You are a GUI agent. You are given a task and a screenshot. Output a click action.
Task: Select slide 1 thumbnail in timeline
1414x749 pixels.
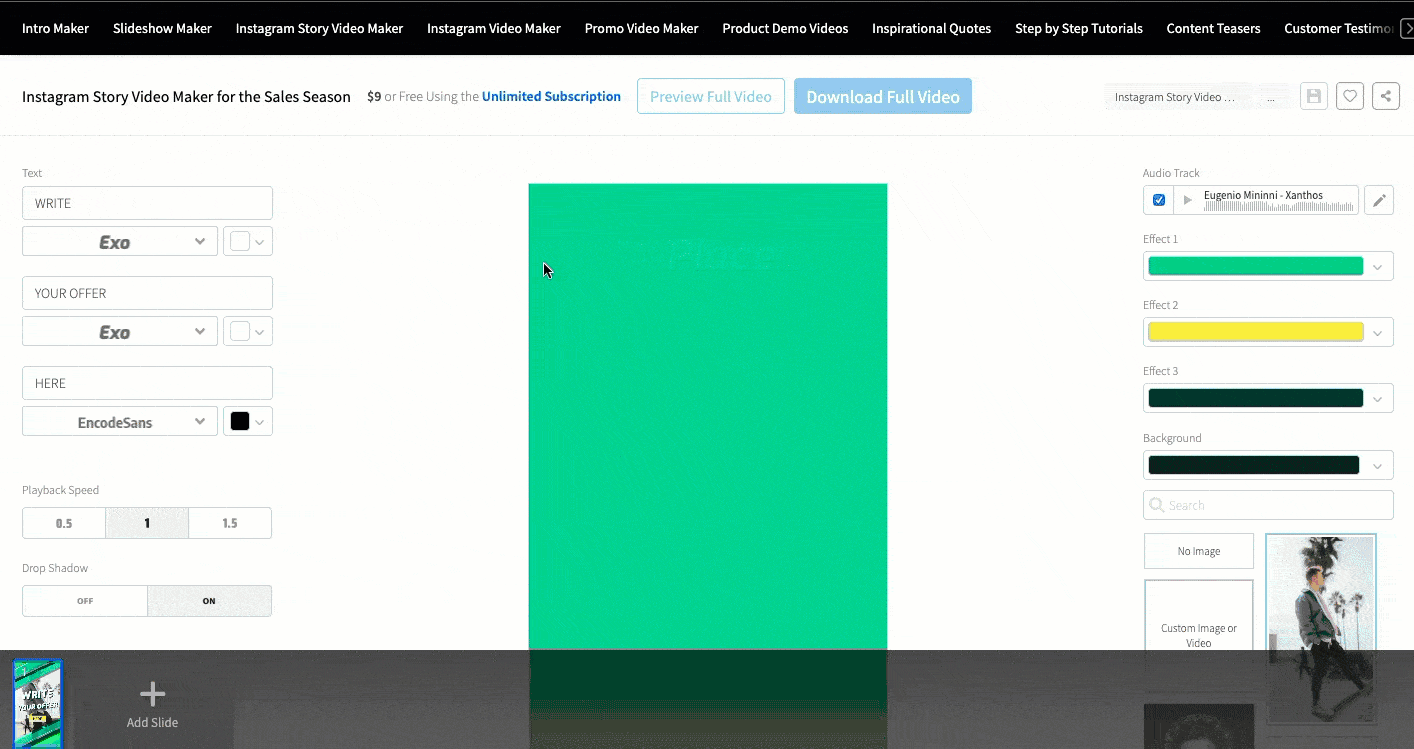point(38,703)
